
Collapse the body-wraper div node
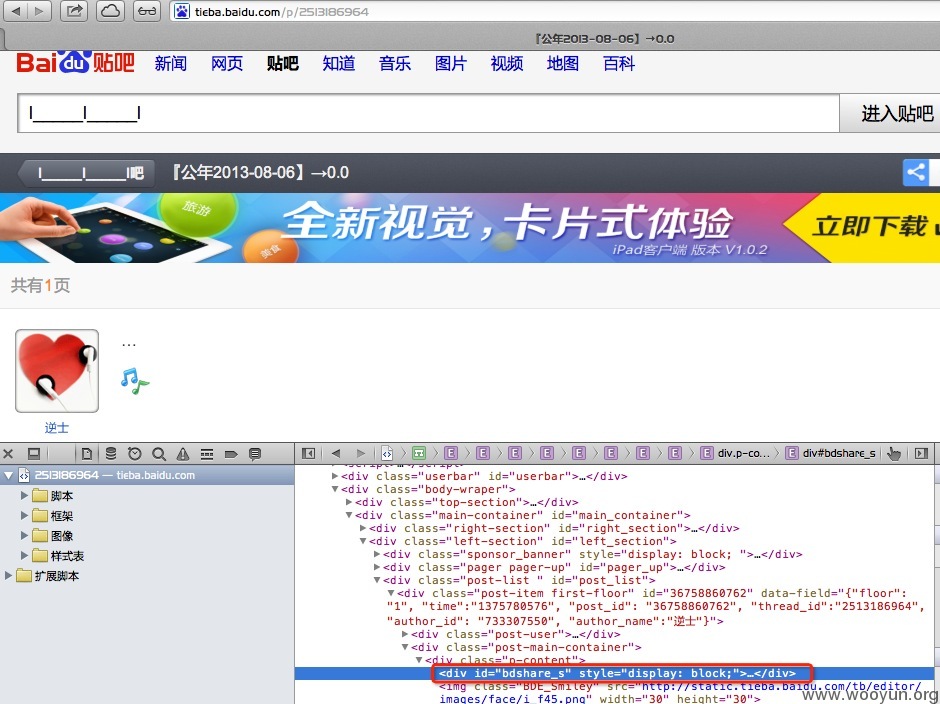pyautogui.click(x=335, y=489)
